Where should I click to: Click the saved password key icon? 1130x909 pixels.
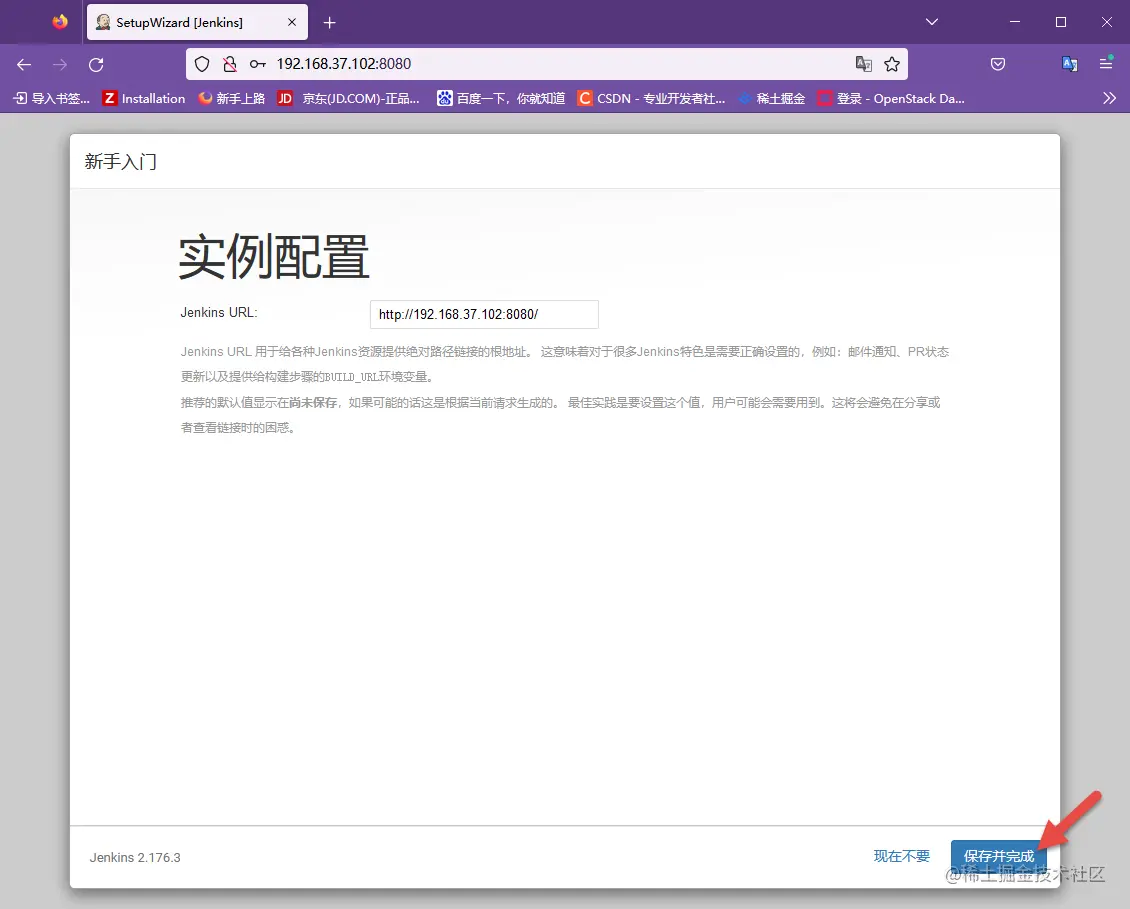pyautogui.click(x=257, y=64)
